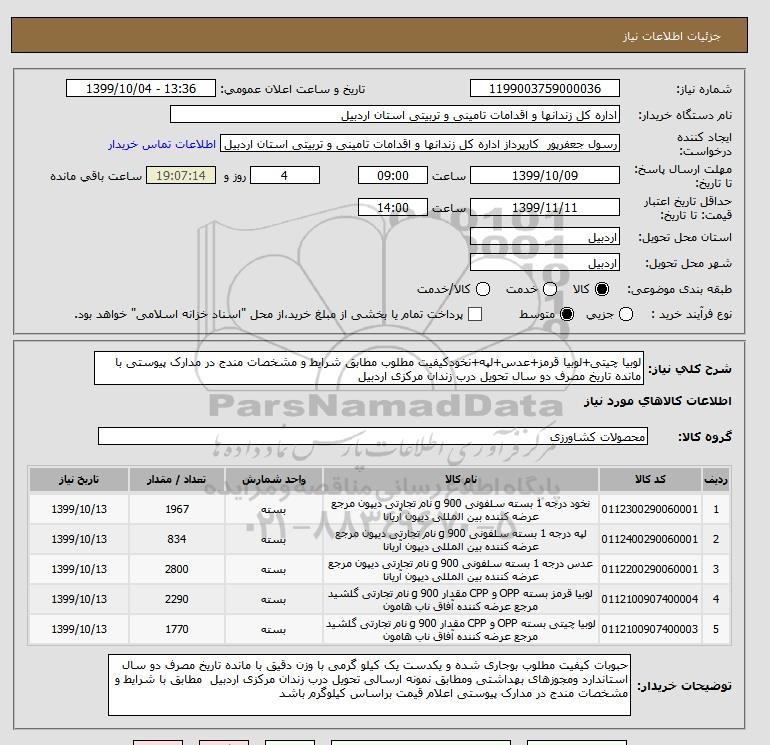
Task: Click quantity value 1967
Action: pos(177,509)
